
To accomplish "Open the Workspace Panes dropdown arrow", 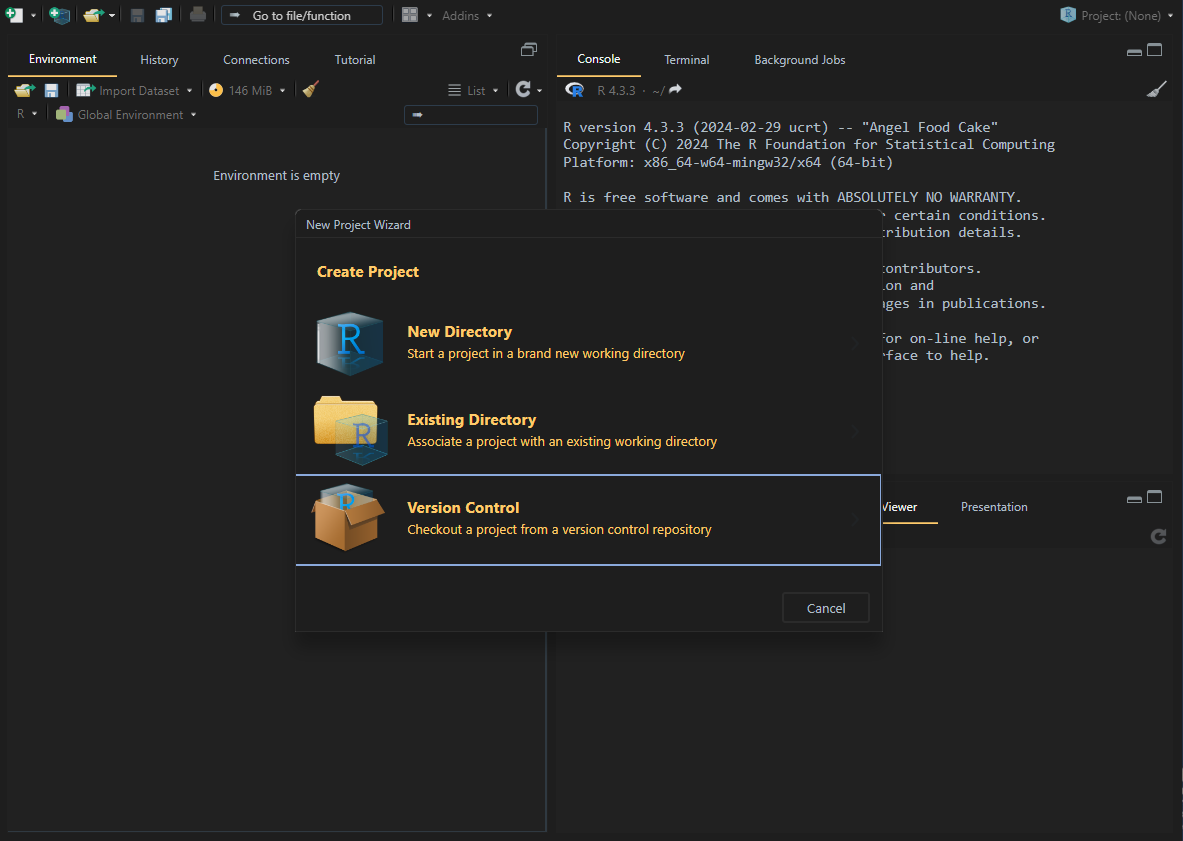I will click(x=429, y=16).
